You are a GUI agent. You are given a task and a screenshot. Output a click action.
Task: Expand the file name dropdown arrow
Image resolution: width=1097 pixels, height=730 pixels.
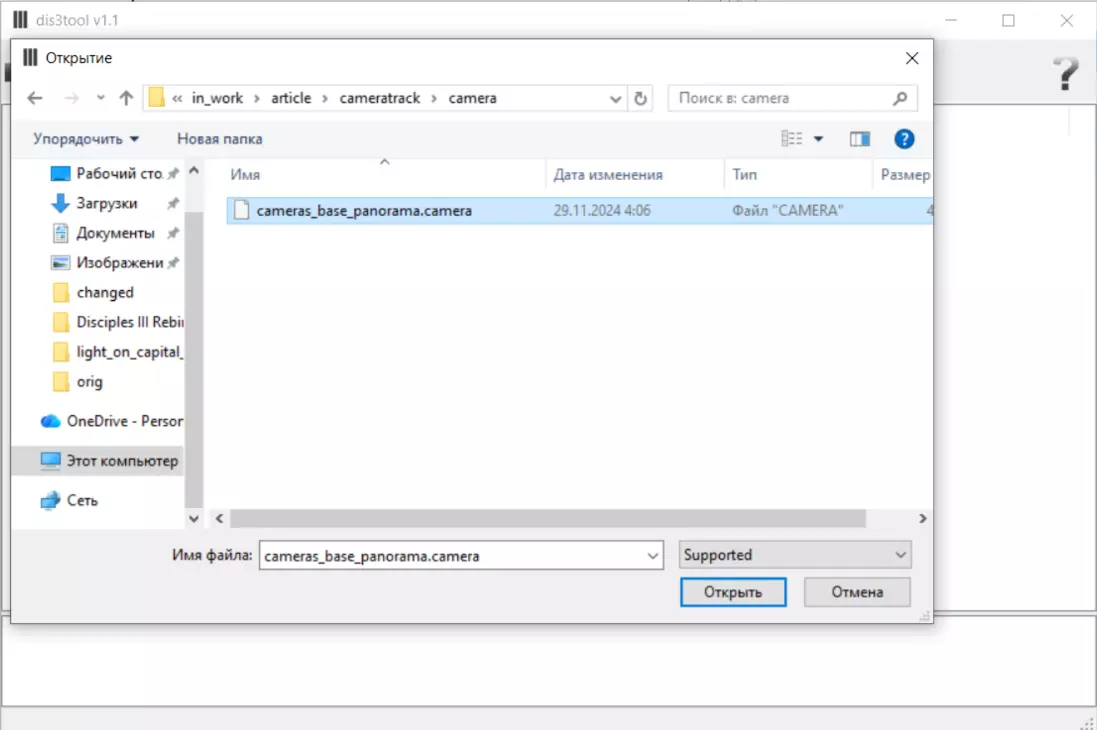[x=653, y=556]
